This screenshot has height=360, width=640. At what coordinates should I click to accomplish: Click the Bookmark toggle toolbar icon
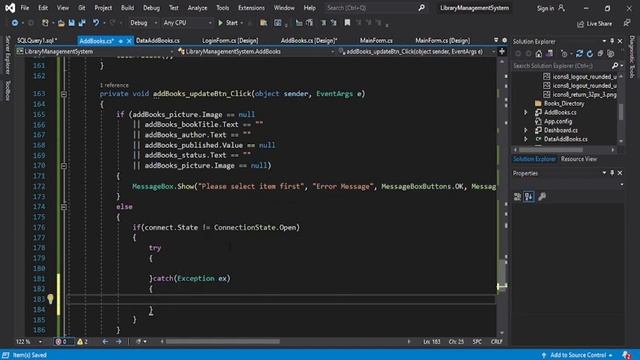[347, 23]
